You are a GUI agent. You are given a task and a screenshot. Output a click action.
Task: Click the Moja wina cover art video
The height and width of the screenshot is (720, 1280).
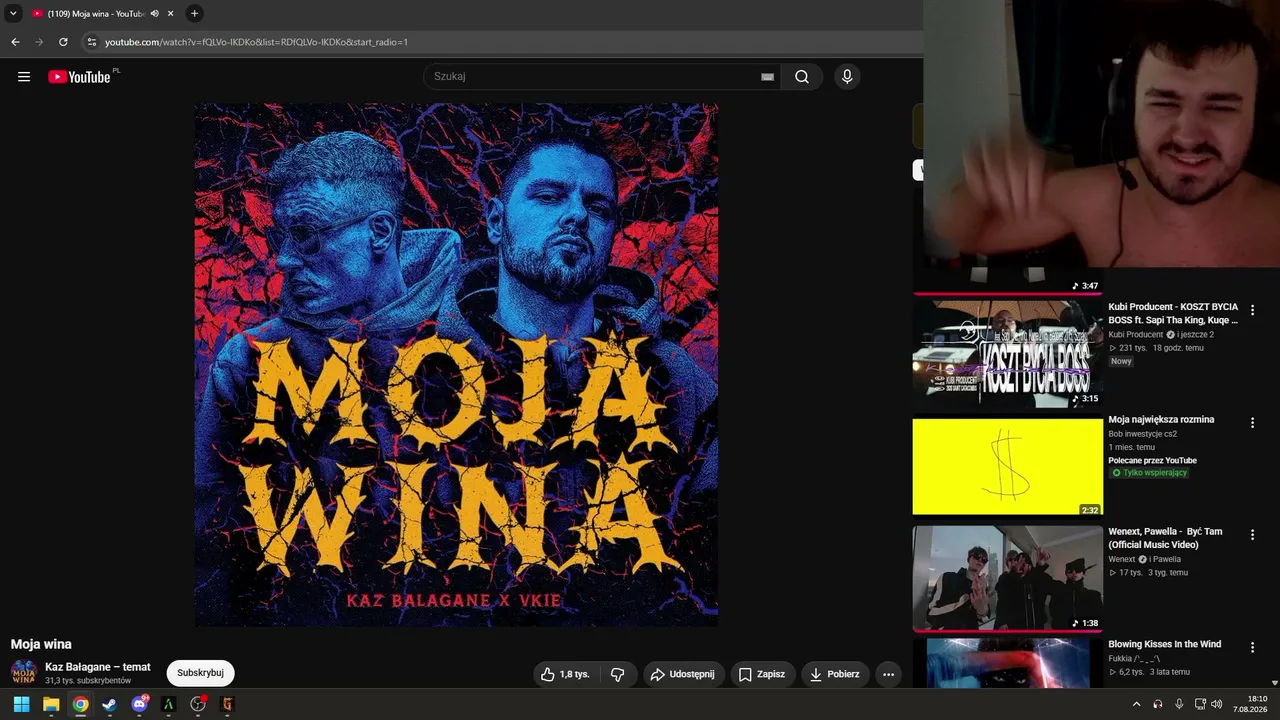[x=456, y=365]
